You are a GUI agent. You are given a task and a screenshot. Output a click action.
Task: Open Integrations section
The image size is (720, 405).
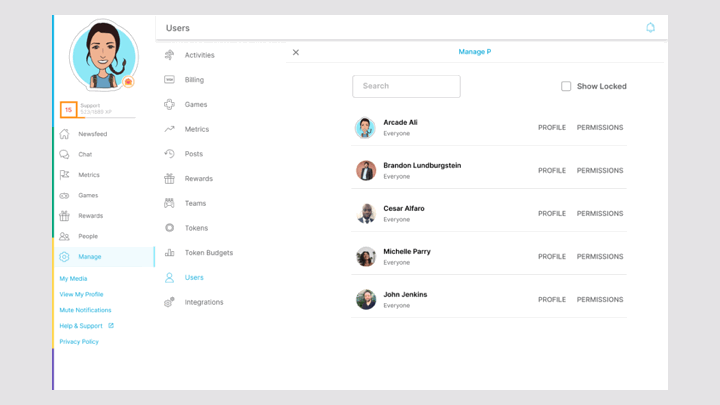pos(204,302)
